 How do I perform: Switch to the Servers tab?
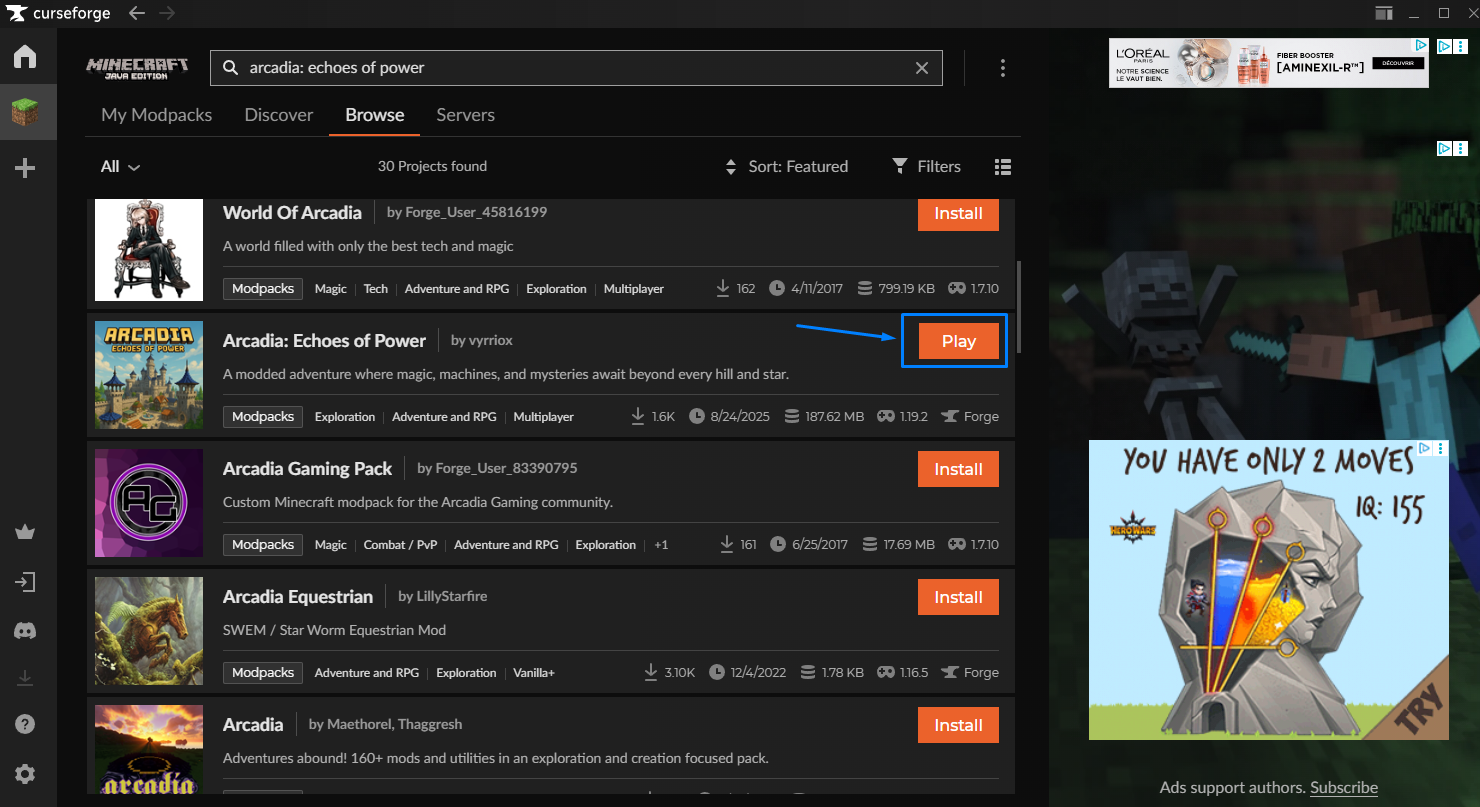pos(465,115)
